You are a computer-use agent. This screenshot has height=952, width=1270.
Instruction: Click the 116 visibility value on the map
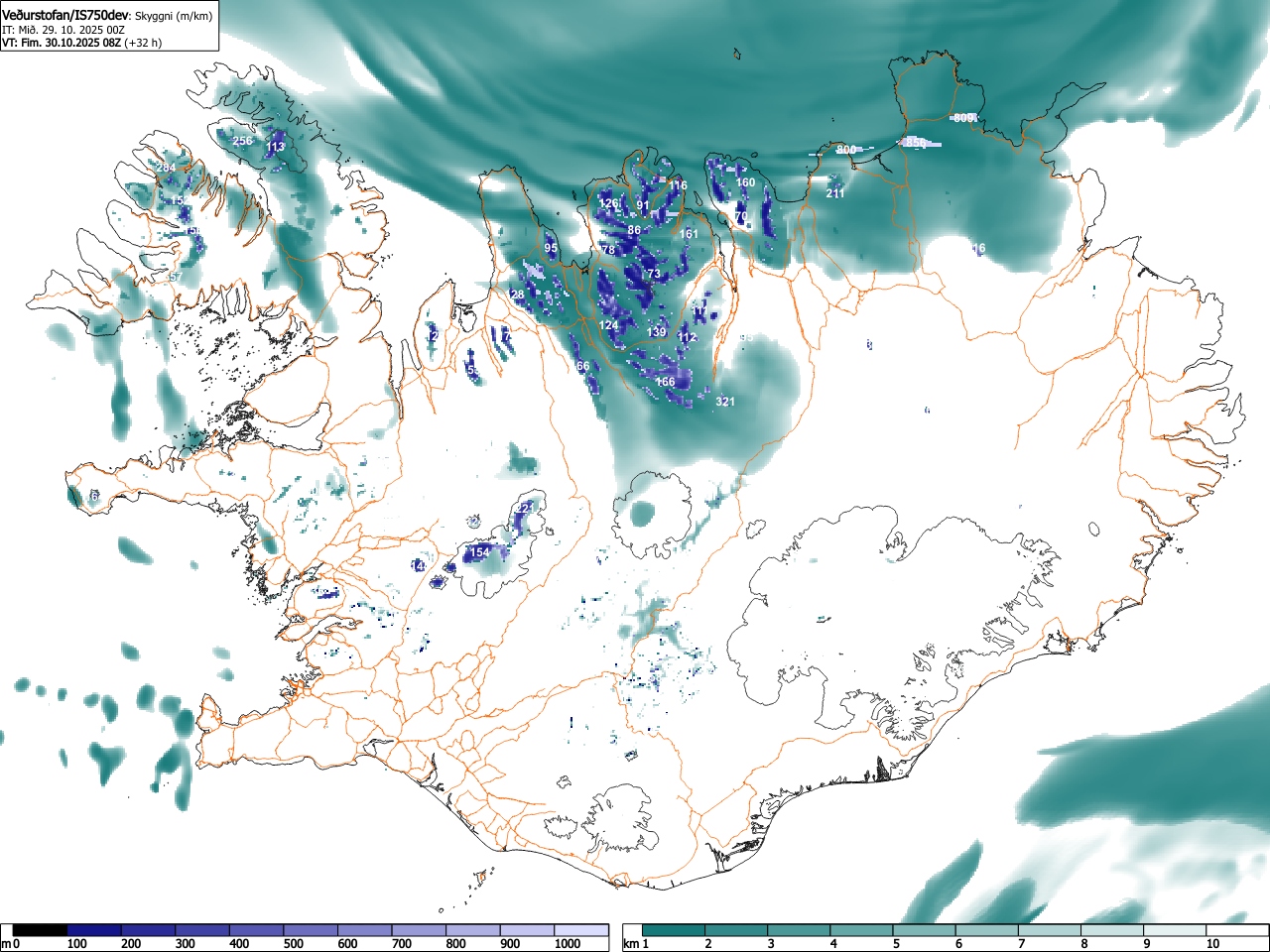pos(678,185)
